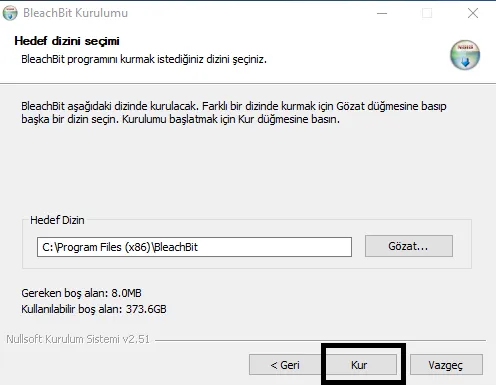Cancel setup with the Vazgeç button
Viewport: 496px width, 385px height.
(446, 365)
